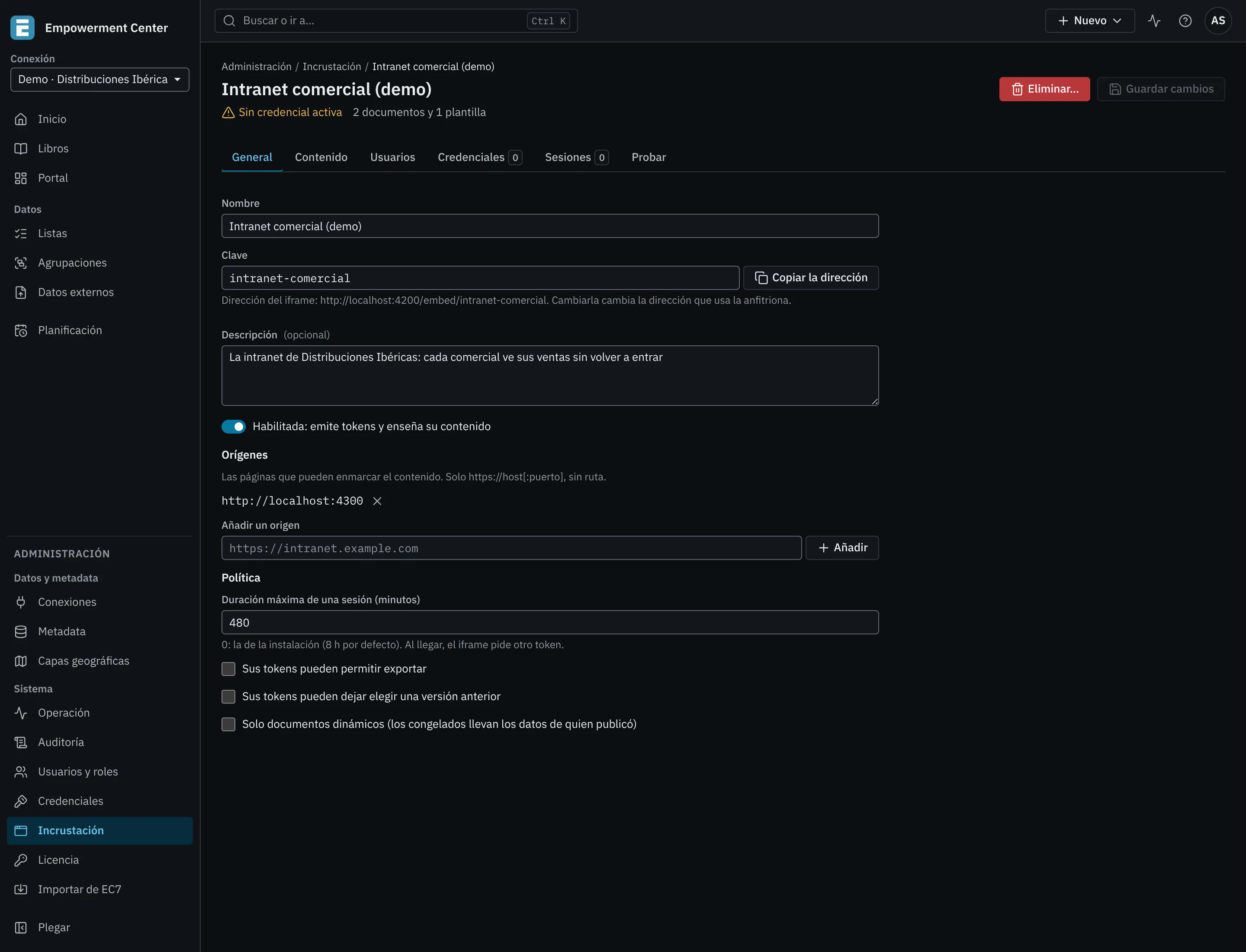1246x952 pixels.
Task: Open Datos externos
Action: [x=100, y=293]
